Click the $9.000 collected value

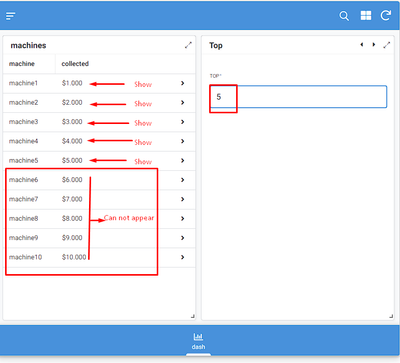[x=72, y=238]
